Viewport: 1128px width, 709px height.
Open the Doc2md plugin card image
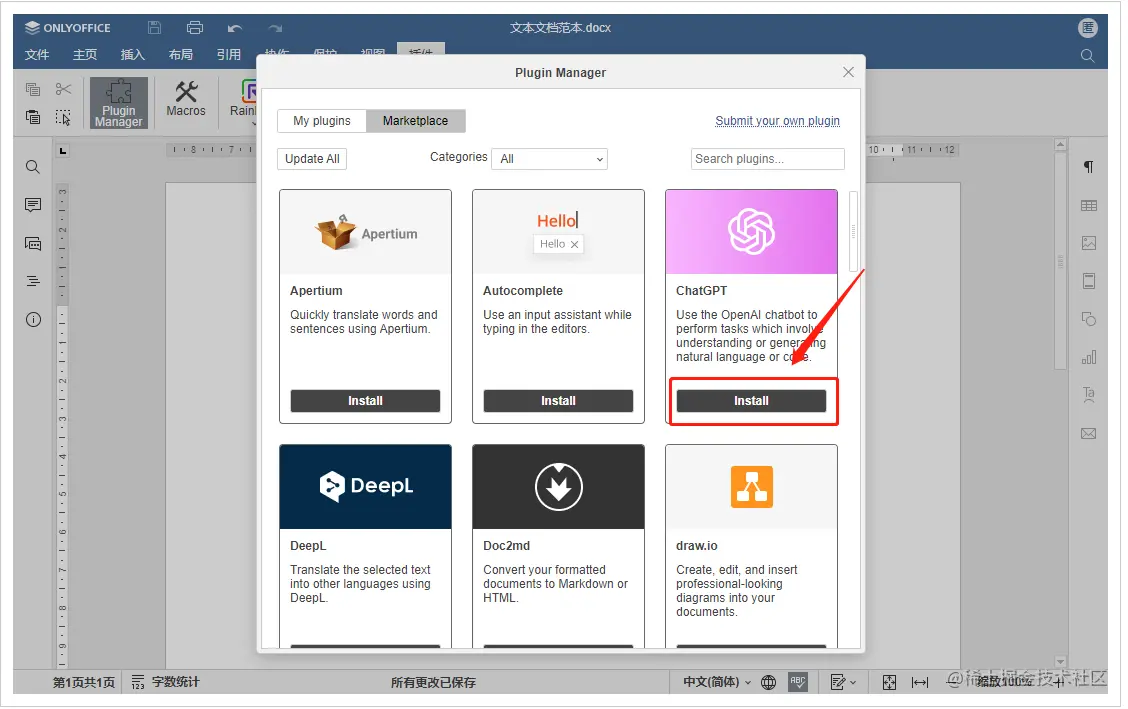tap(558, 487)
